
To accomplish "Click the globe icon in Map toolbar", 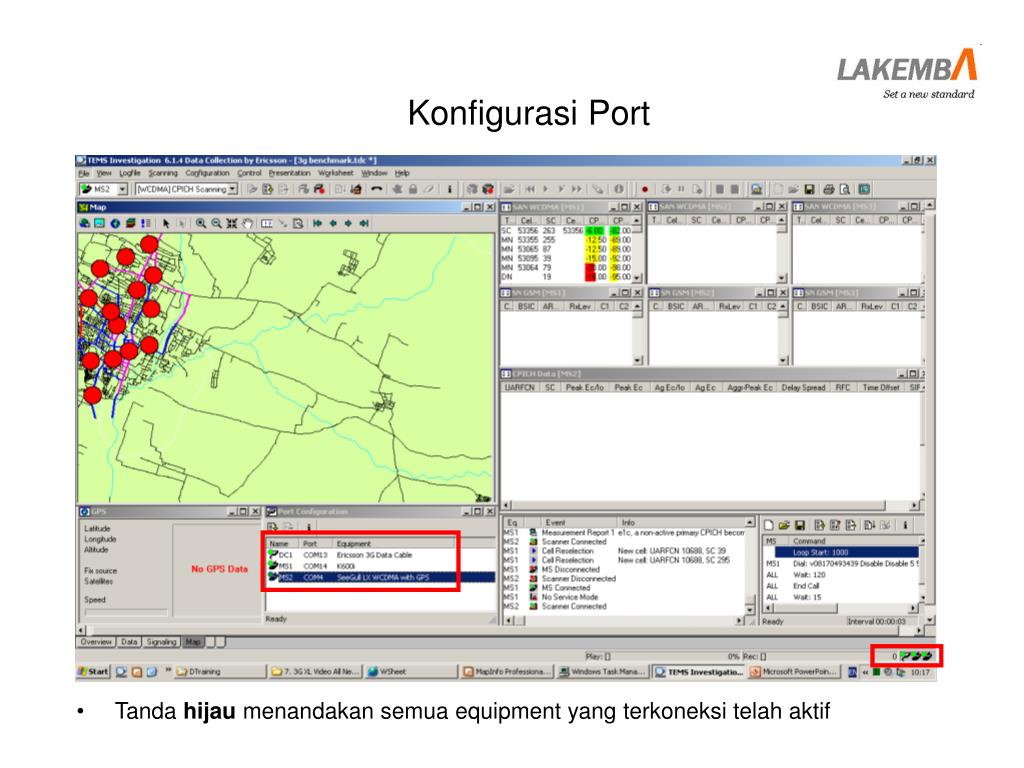I will point(115,223).
